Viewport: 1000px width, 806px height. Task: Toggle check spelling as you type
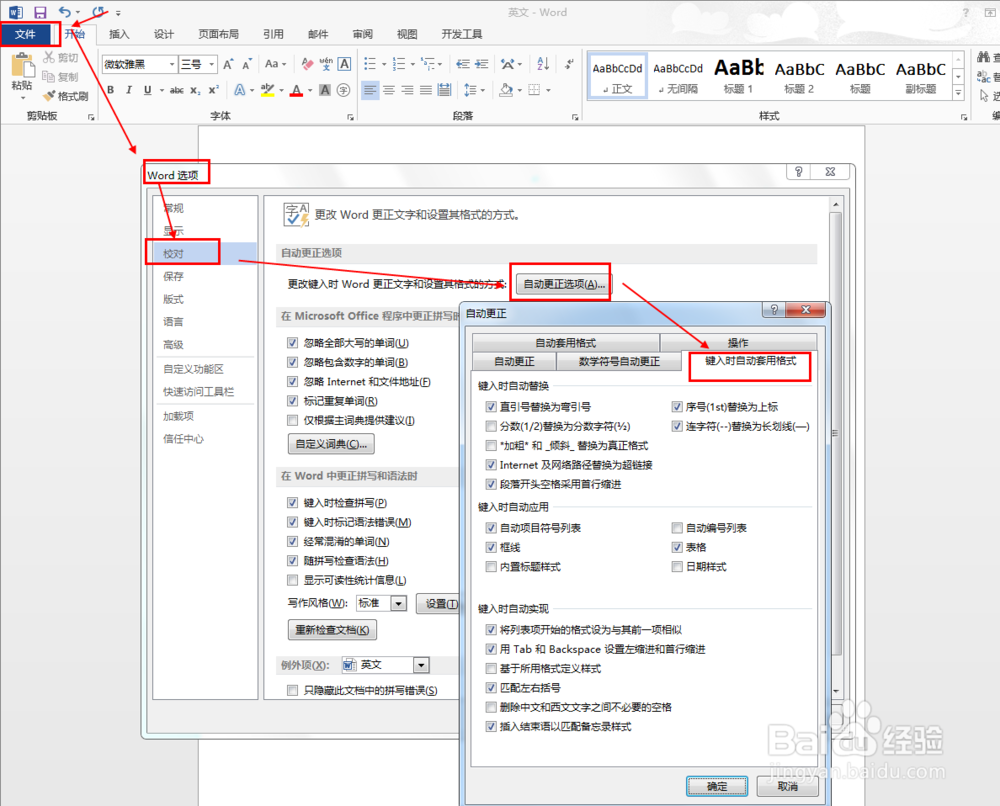click(292, 502)
